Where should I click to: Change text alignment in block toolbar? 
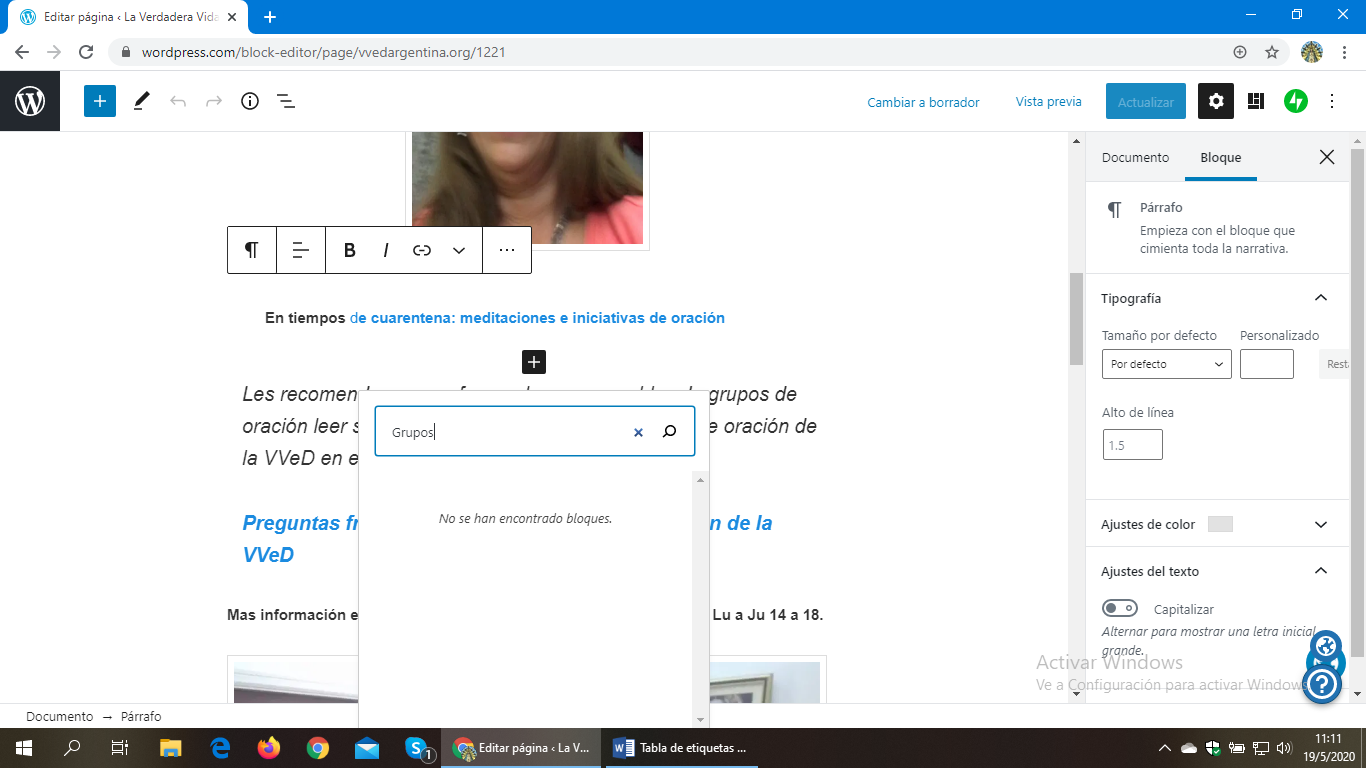(x=301, y=250)
